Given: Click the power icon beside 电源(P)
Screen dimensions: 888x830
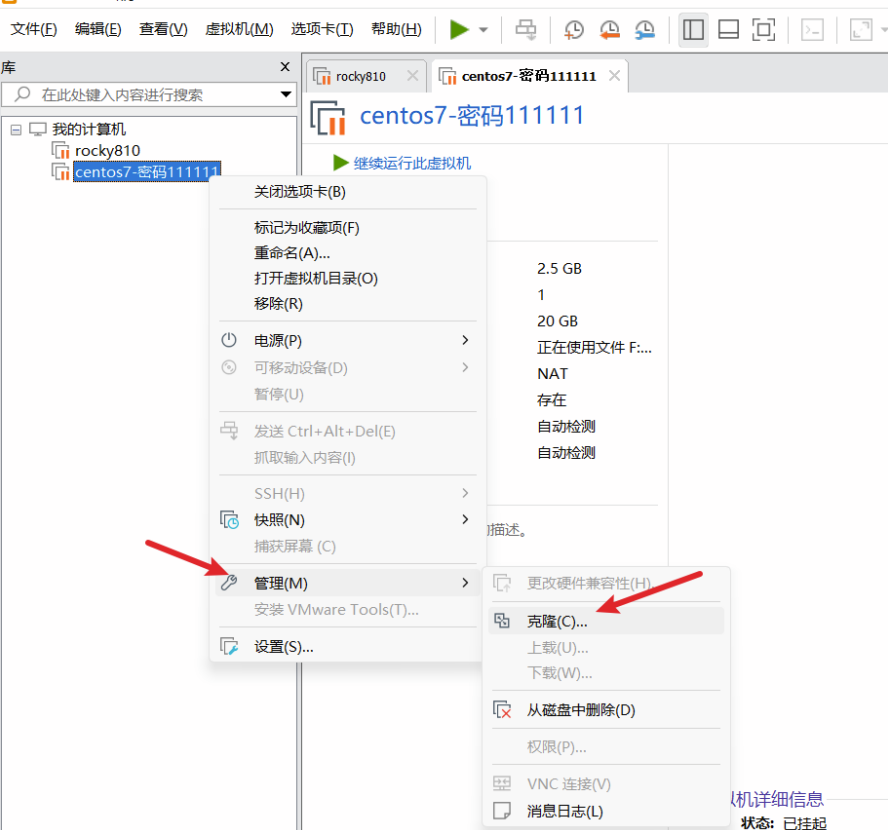Looking at the screenshot, I should (x=229, y=340).
